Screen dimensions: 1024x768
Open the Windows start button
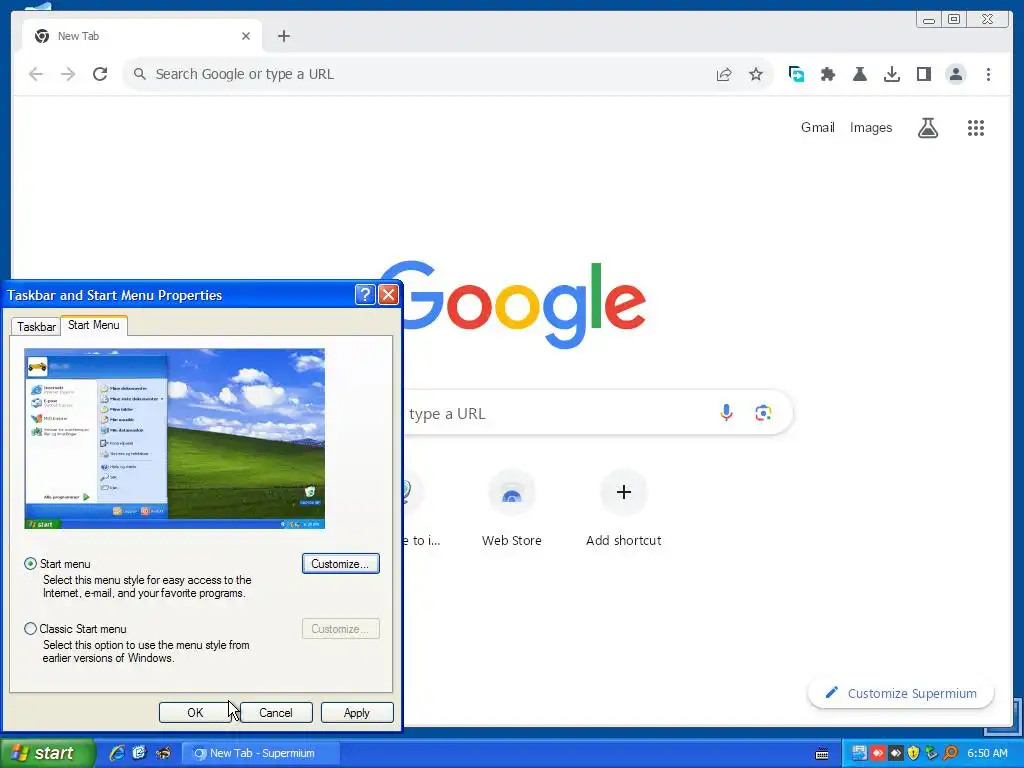tap(46, 753)
